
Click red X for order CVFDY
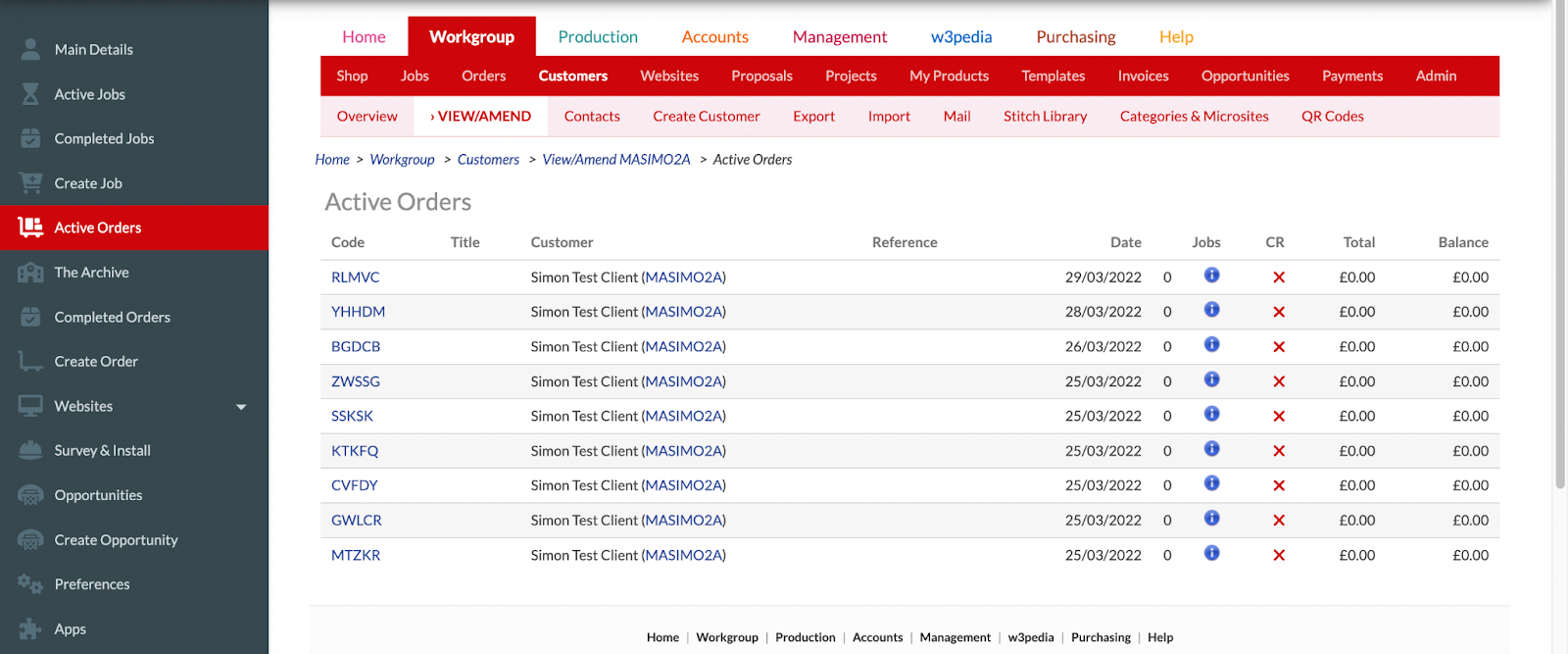tap(1279, 485)
